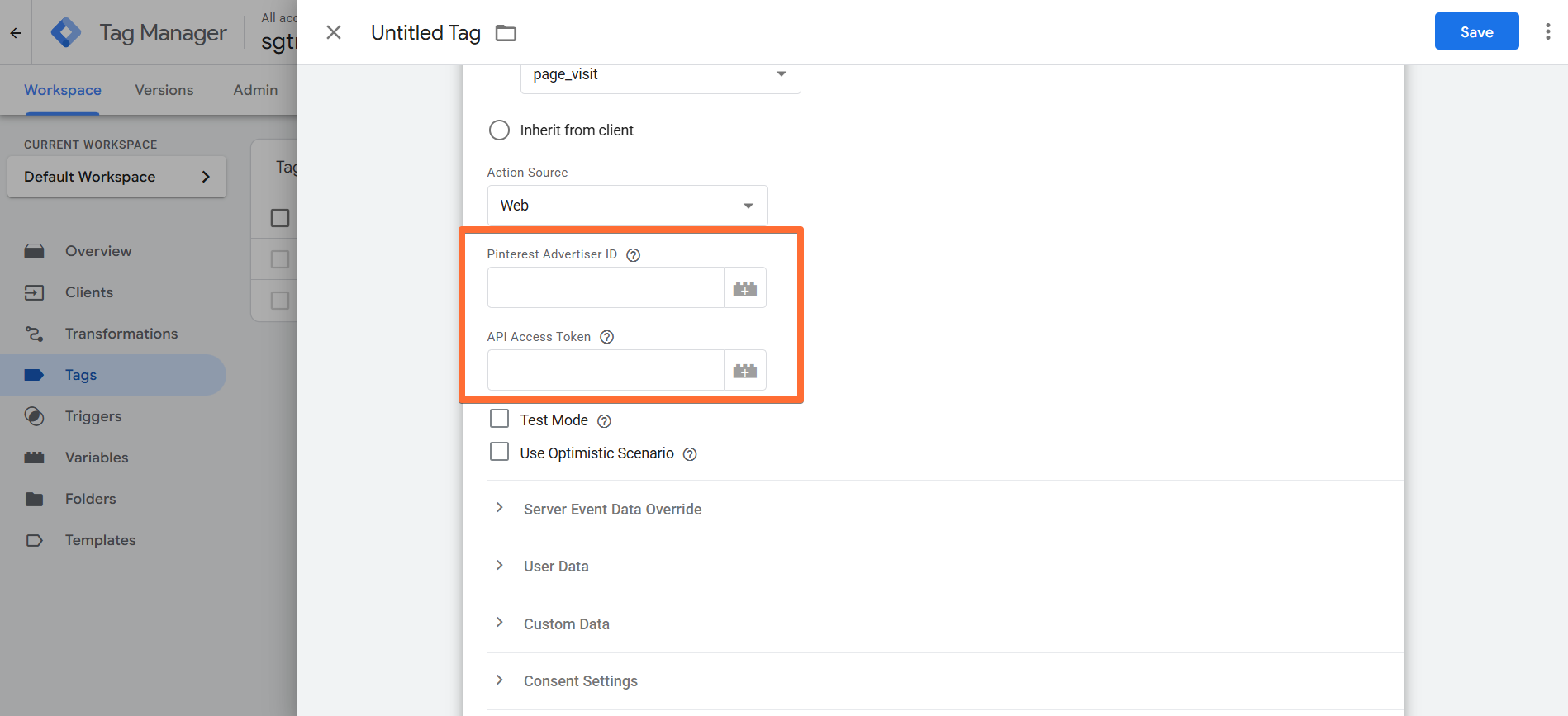Click the Clients sidebar icon
This screenshot has height=716, width=1568.
tap(34, 292)
